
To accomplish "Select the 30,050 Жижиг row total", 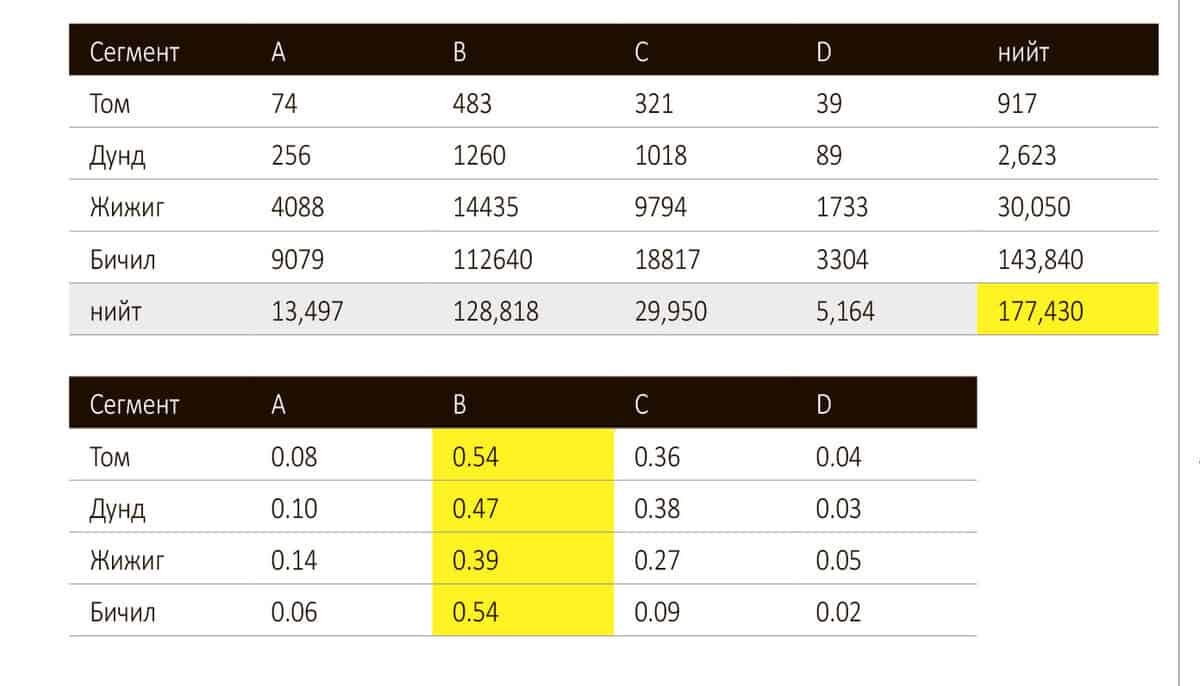I will tap(1034, 208).
